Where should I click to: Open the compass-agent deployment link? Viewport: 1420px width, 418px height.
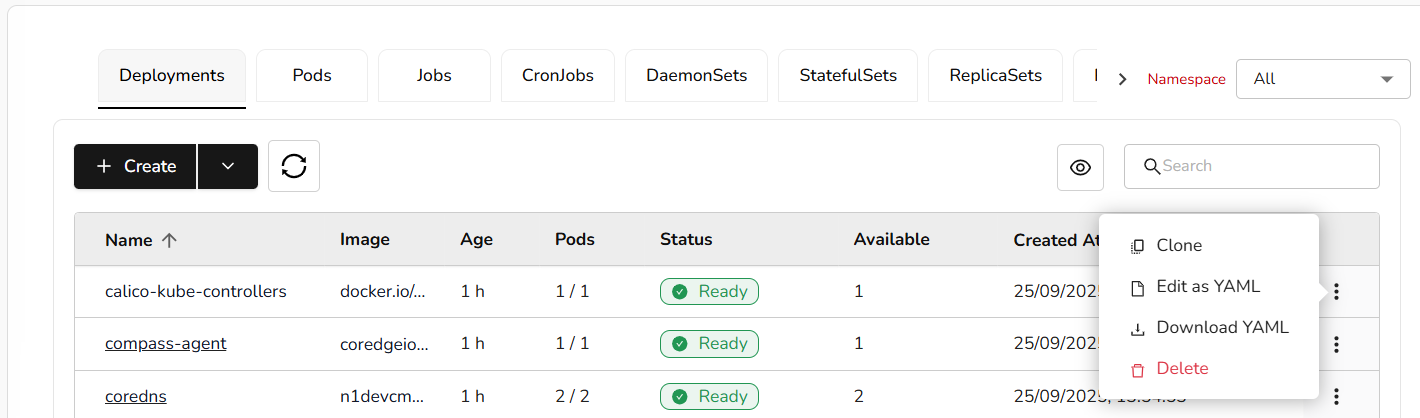coord(166,344)
